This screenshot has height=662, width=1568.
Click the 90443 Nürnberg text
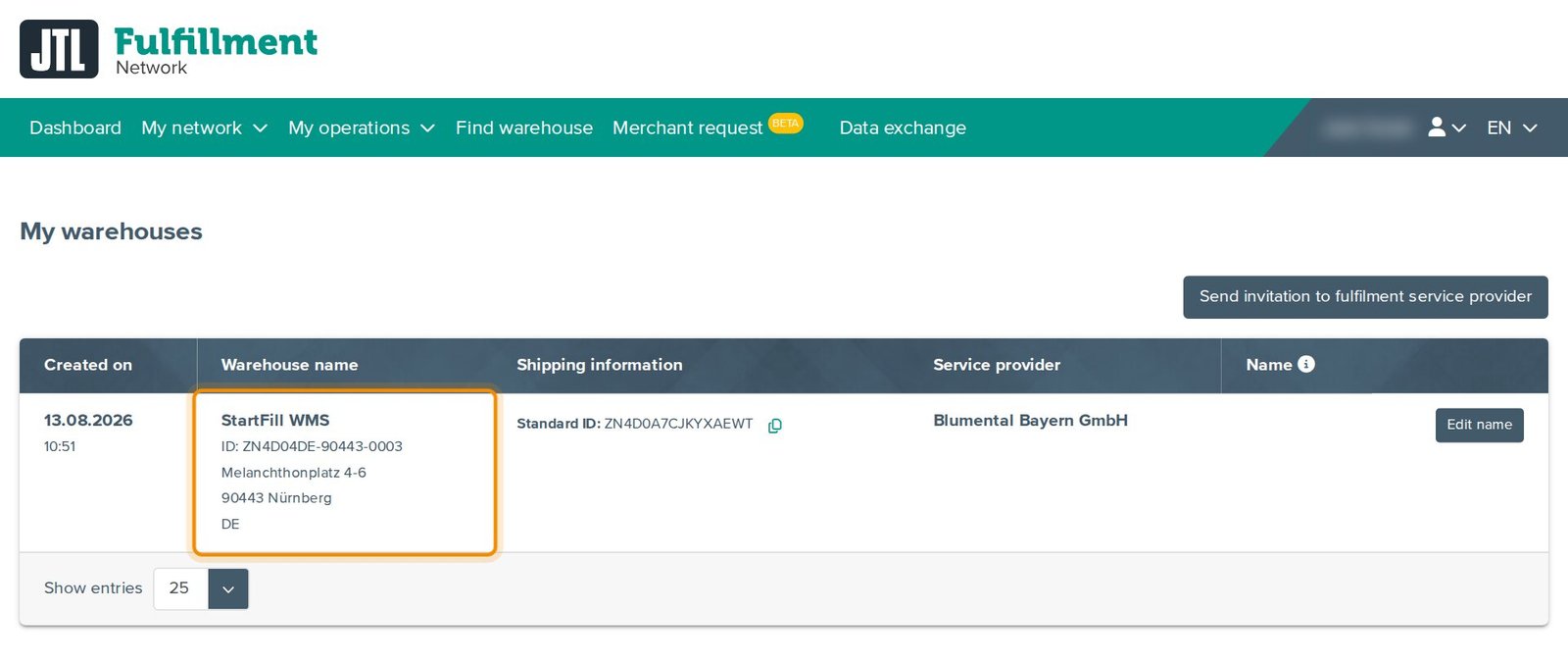pos(276,498)
